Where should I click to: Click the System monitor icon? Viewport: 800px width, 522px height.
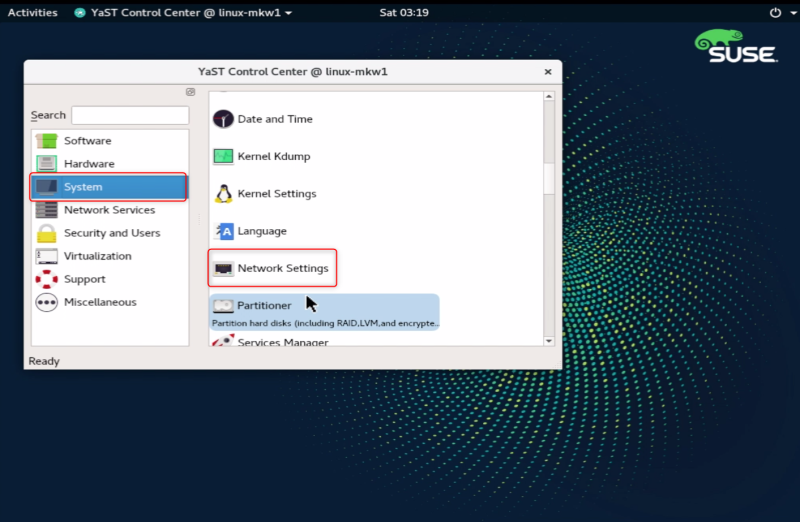(x=46, y=187)
